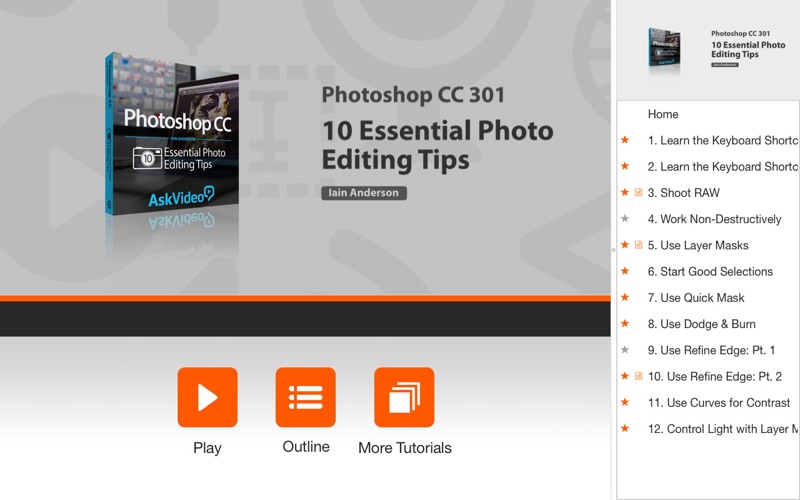Click the Photoshop CC course box cover

click(x=172, y=134)
